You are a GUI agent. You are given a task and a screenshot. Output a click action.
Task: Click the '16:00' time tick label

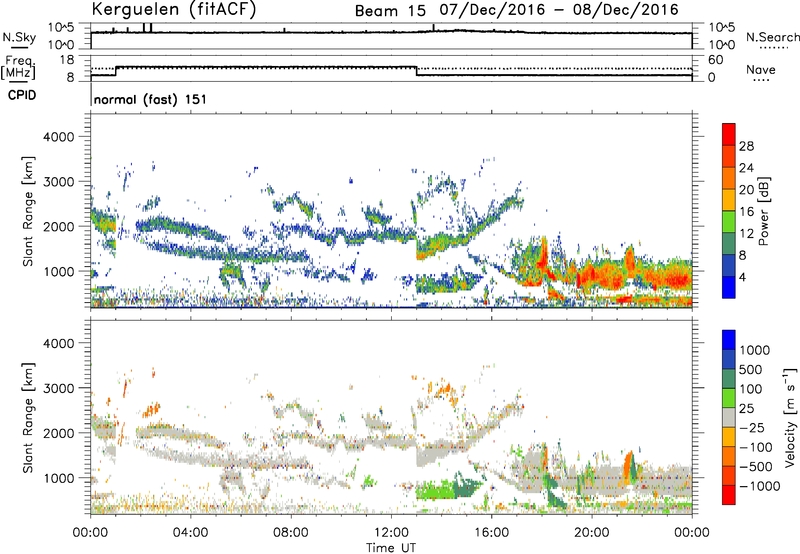pyautogui.click(x=491, y=533)
